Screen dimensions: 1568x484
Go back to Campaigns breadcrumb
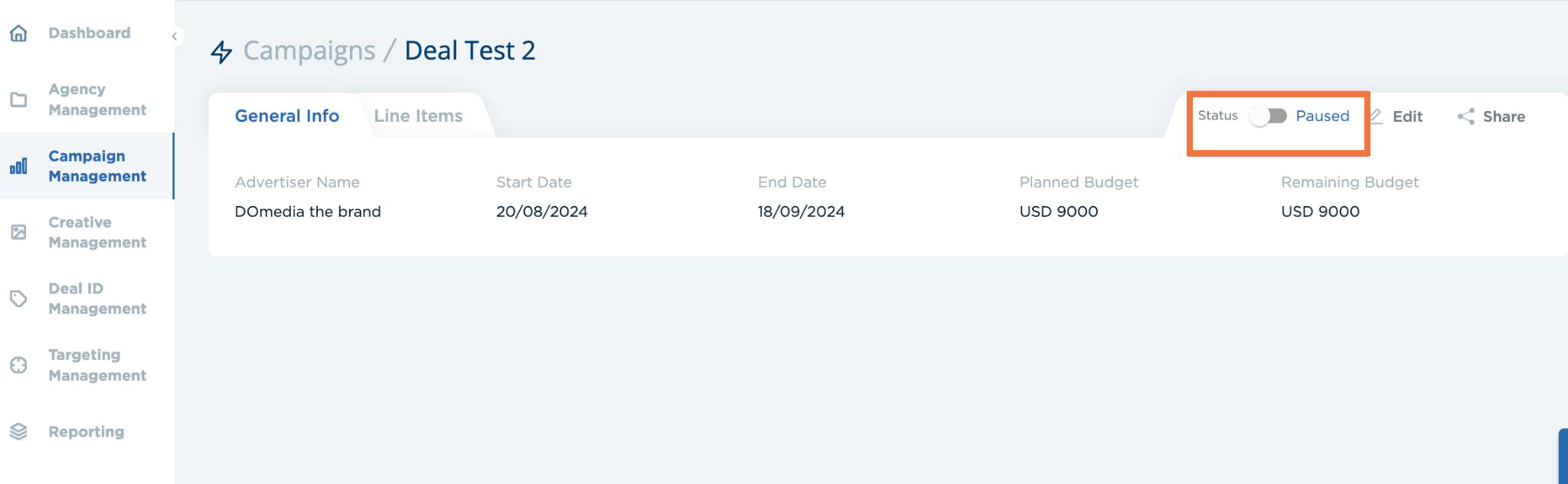coord(309,51)
